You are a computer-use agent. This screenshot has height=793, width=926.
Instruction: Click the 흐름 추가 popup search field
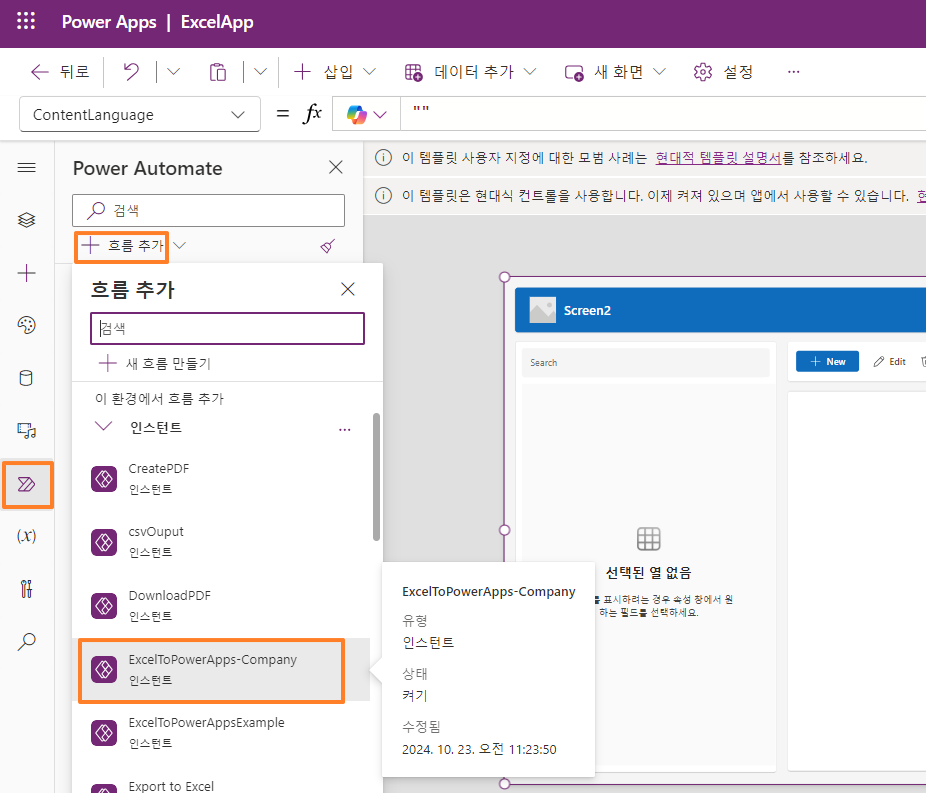pyautogui.click(x=227, y=328)
